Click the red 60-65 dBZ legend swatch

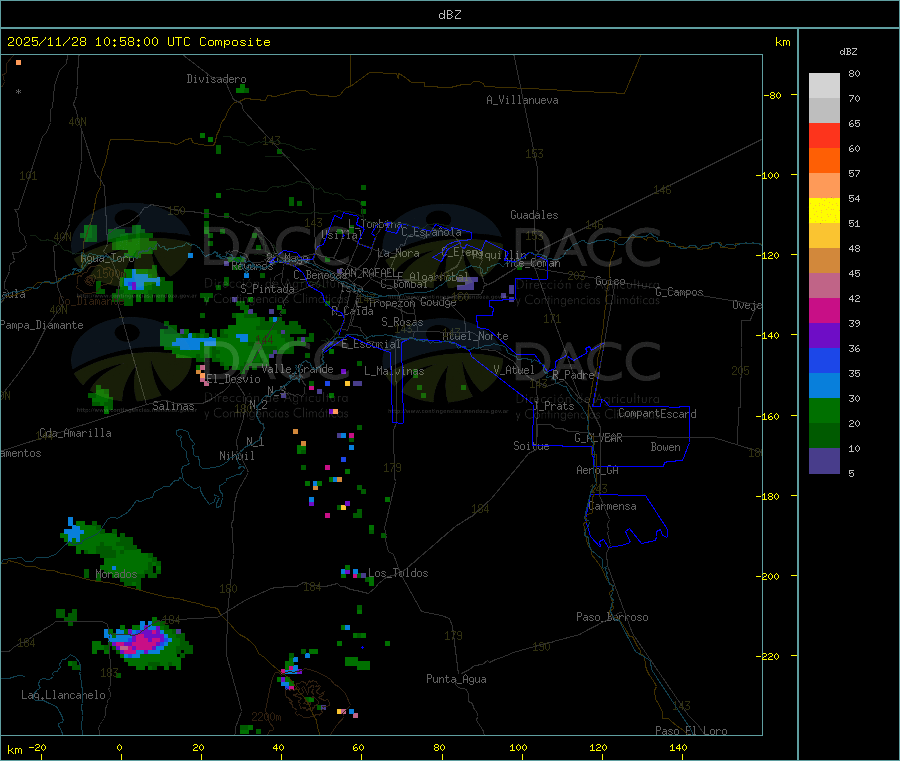point(824,135)
